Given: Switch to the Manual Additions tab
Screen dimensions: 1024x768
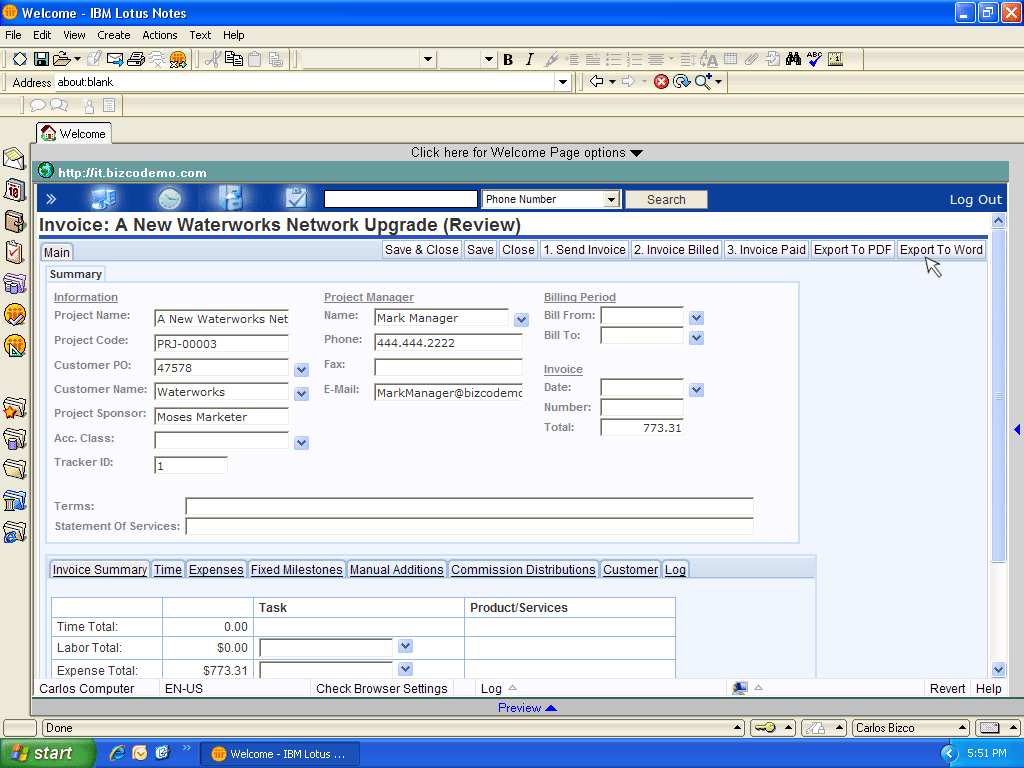Looking at the screenshot, I should click(396, 569).
